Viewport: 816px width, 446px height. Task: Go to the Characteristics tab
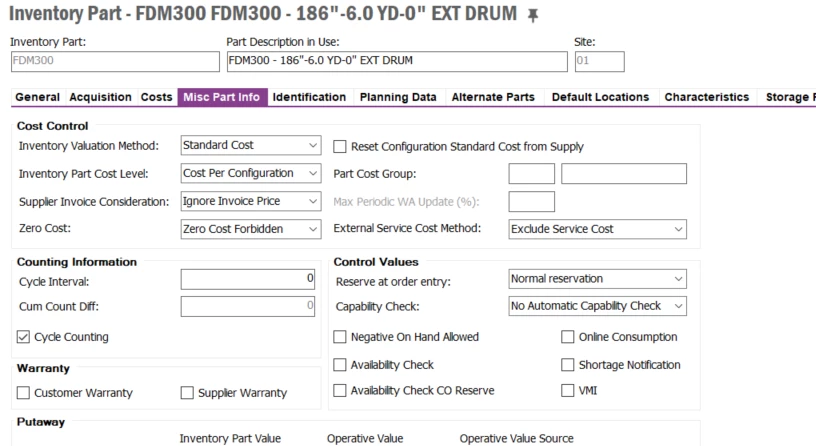tap(706, 97)
